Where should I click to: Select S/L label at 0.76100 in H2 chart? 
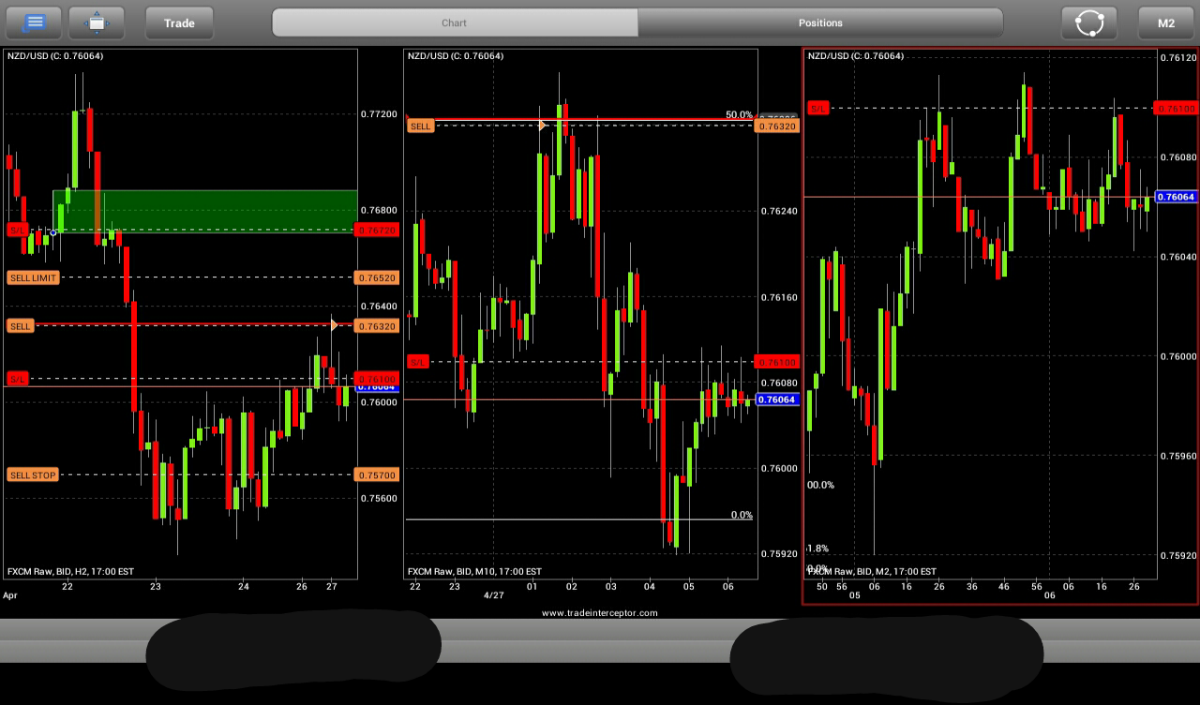click(x=17, y=379)
